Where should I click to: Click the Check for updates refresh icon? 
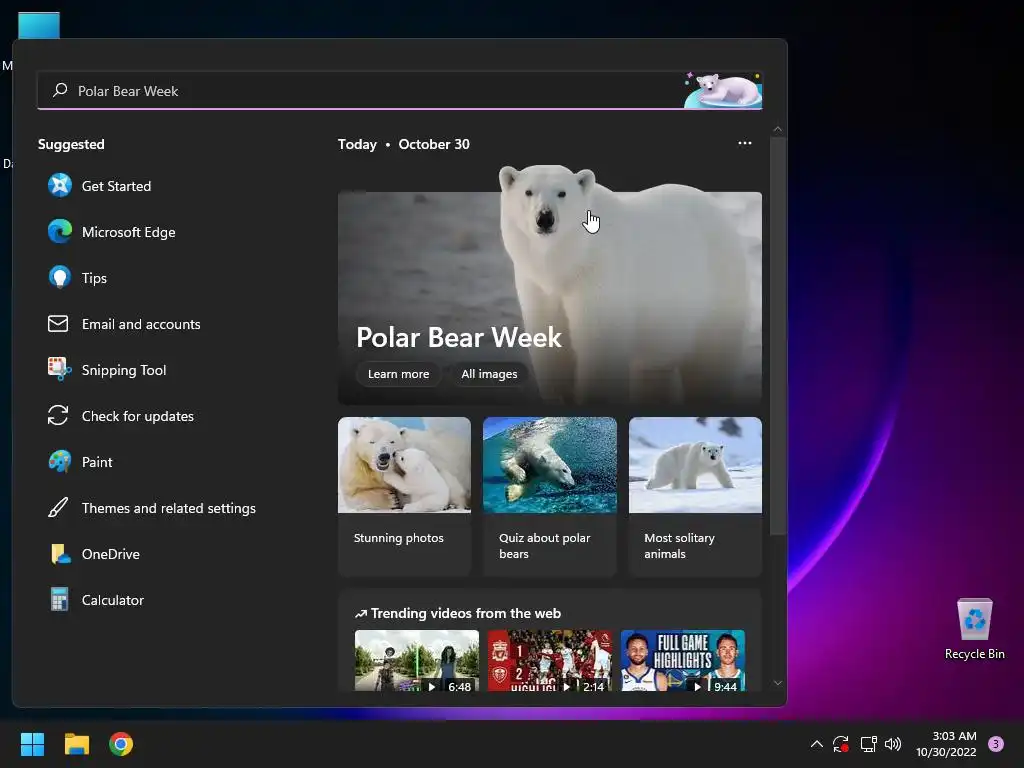(x=58, y=416)
